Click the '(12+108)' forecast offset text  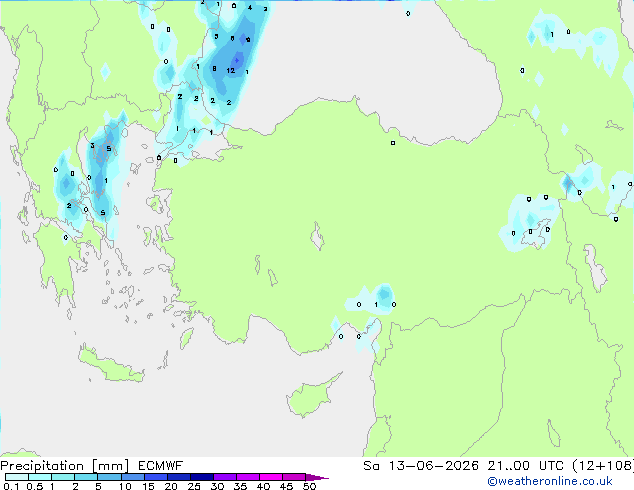[603, 466]
